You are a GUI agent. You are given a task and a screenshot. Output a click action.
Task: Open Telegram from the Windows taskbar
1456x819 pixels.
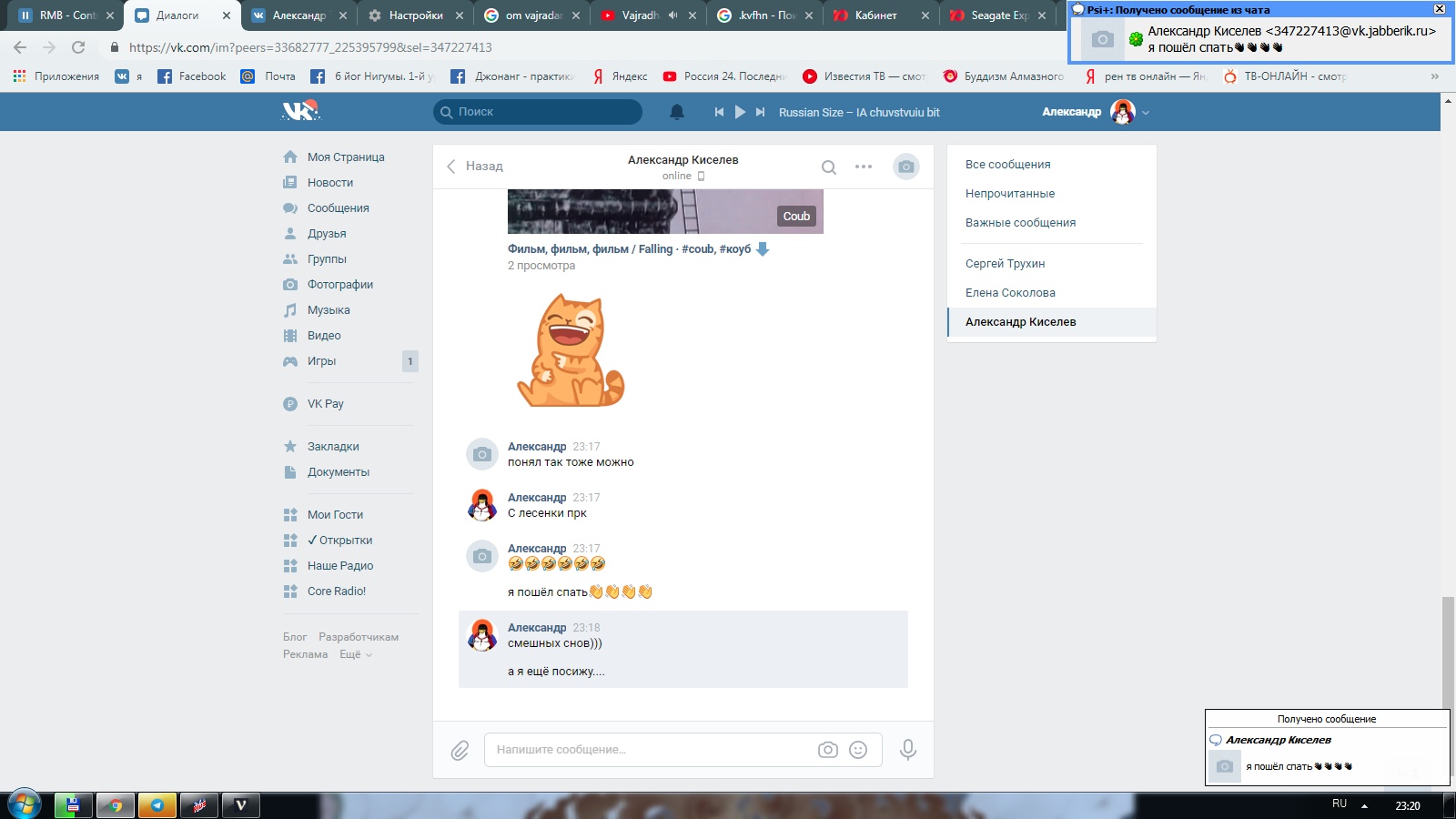tap(157, 805)
